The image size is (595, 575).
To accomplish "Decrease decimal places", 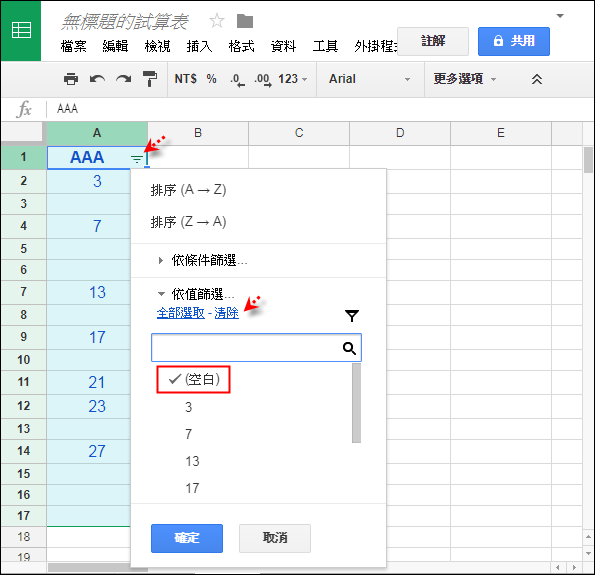I will 237,80.
